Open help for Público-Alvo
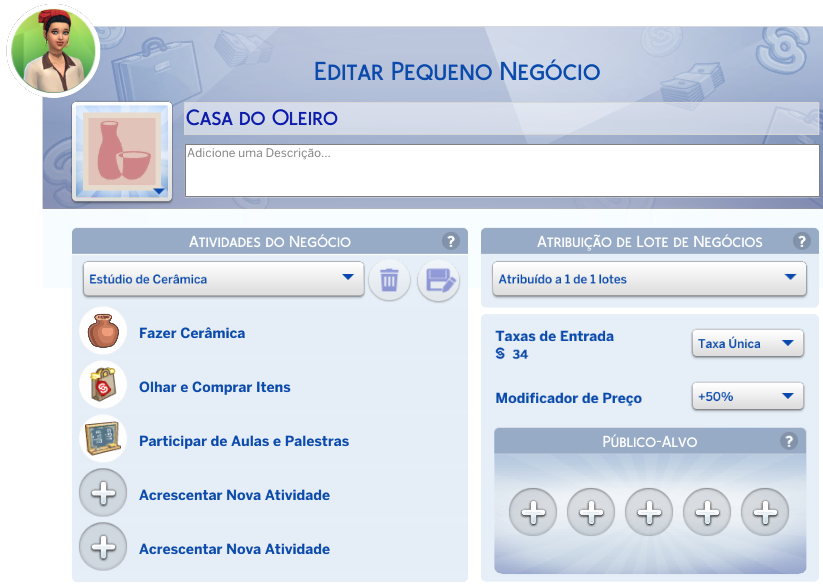The width and height of the screenshot is (823, 588). pos(788,441)
